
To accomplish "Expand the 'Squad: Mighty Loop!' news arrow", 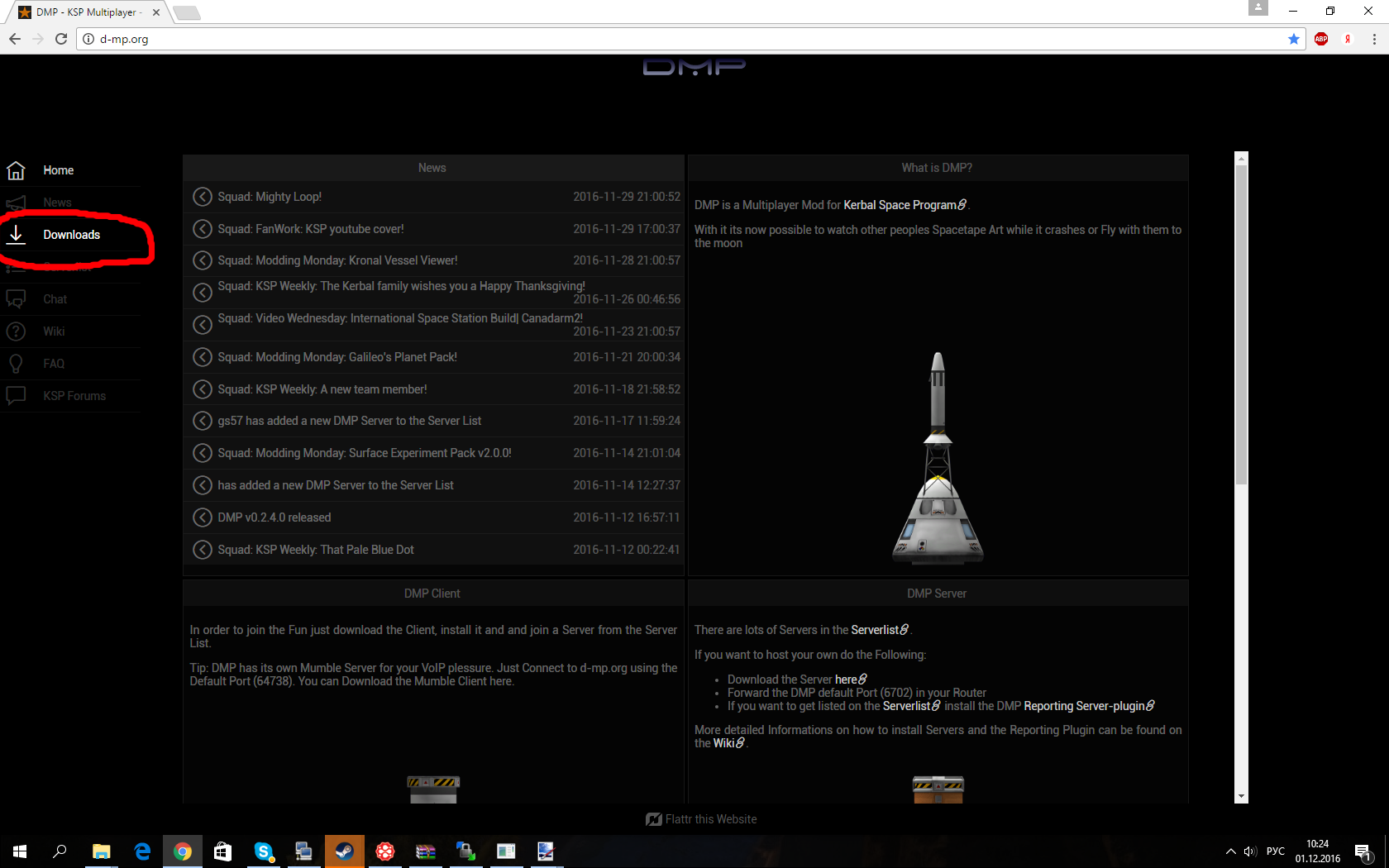I will coord(202,197).
